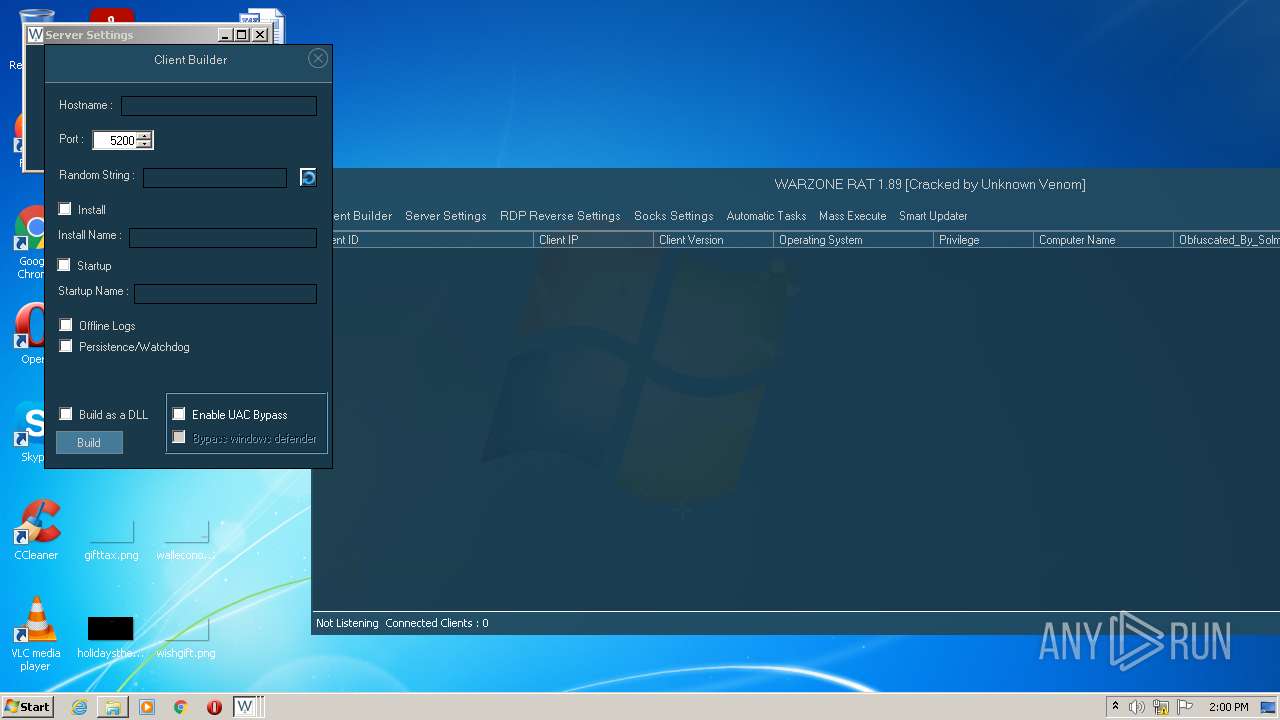1280x720 pixels.
Task: Open Server Settings menu in Warzone RAT
Action: 445,216
